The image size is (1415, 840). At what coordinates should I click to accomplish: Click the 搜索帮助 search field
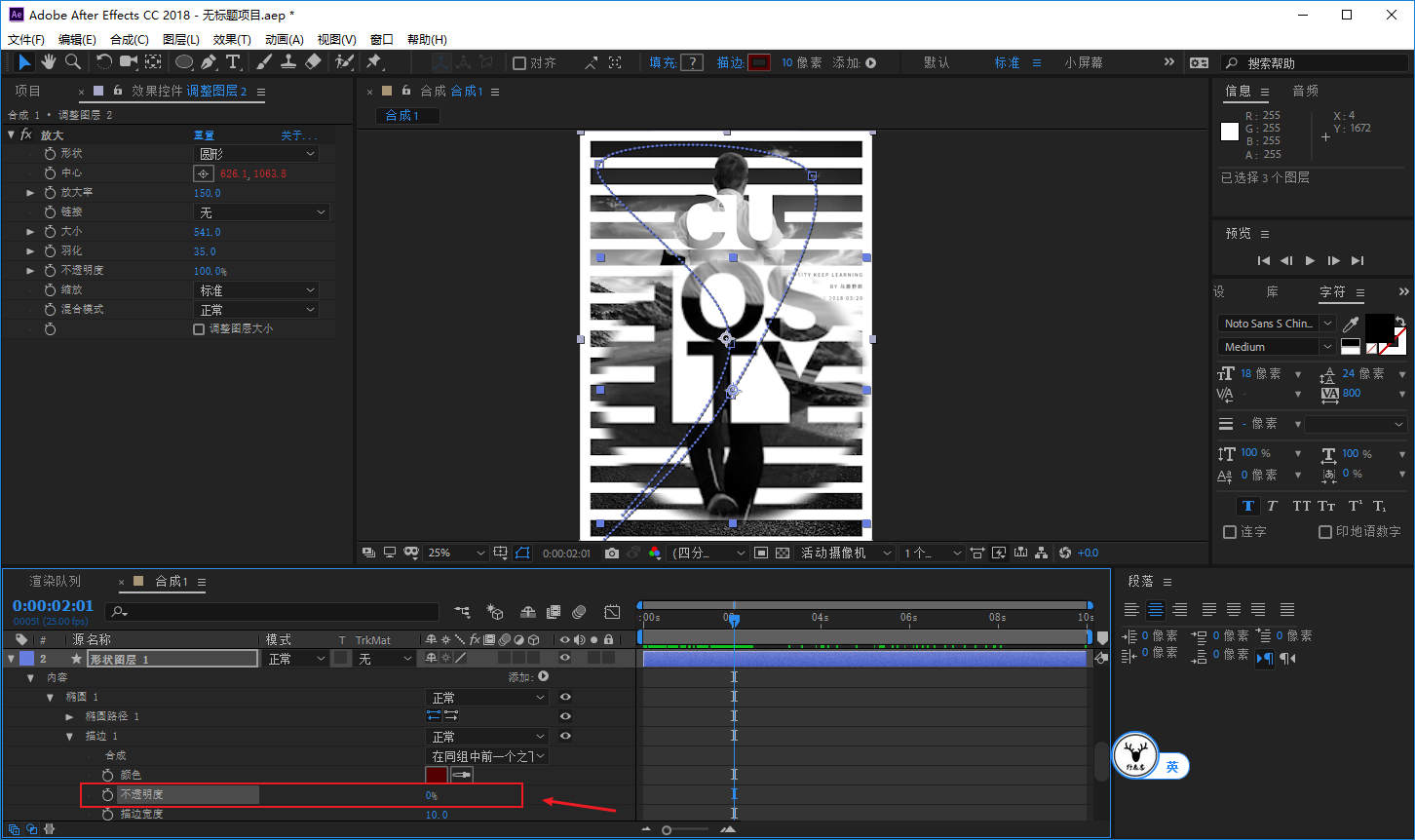[1314, 62]
